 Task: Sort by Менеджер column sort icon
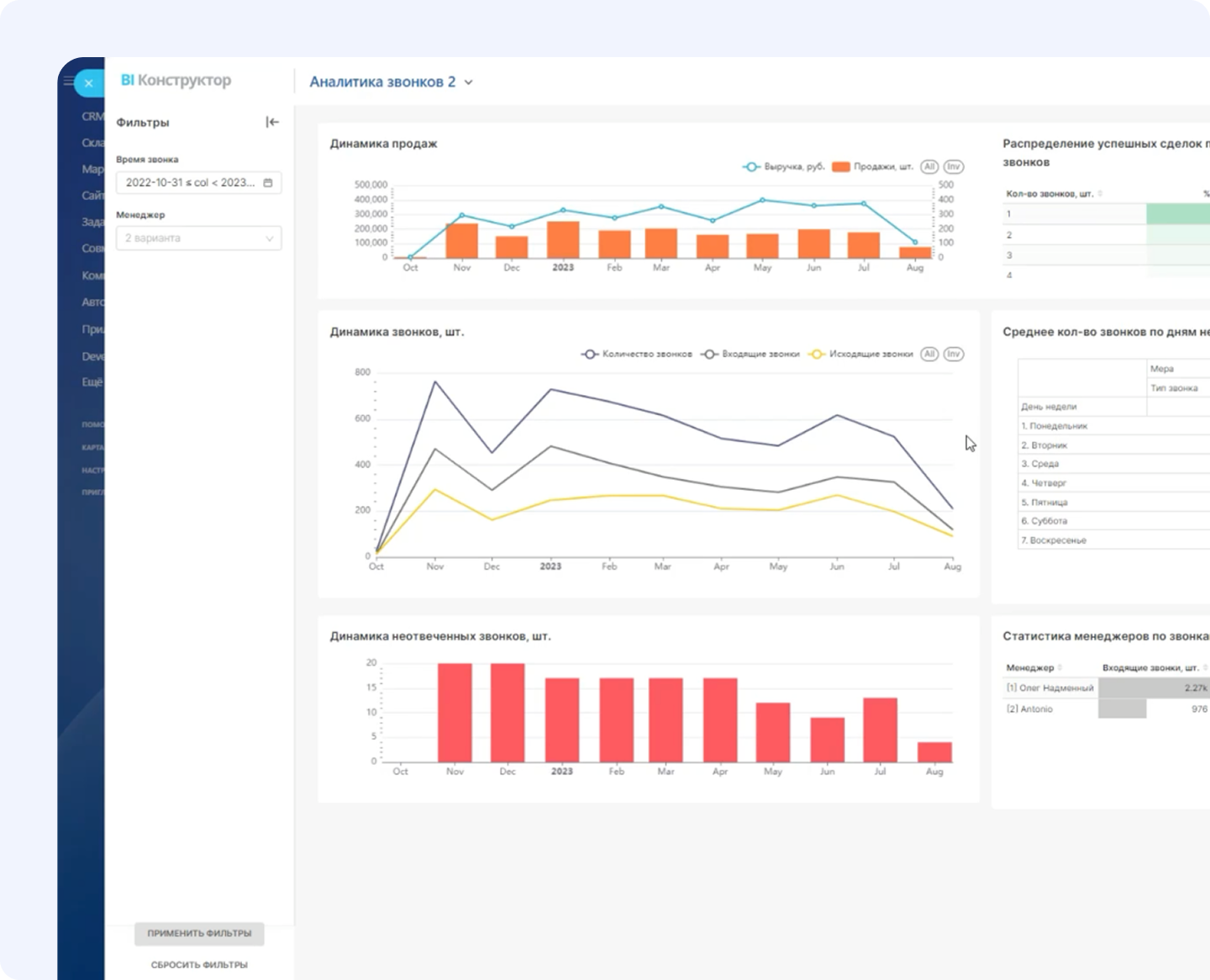(1060, 668)
